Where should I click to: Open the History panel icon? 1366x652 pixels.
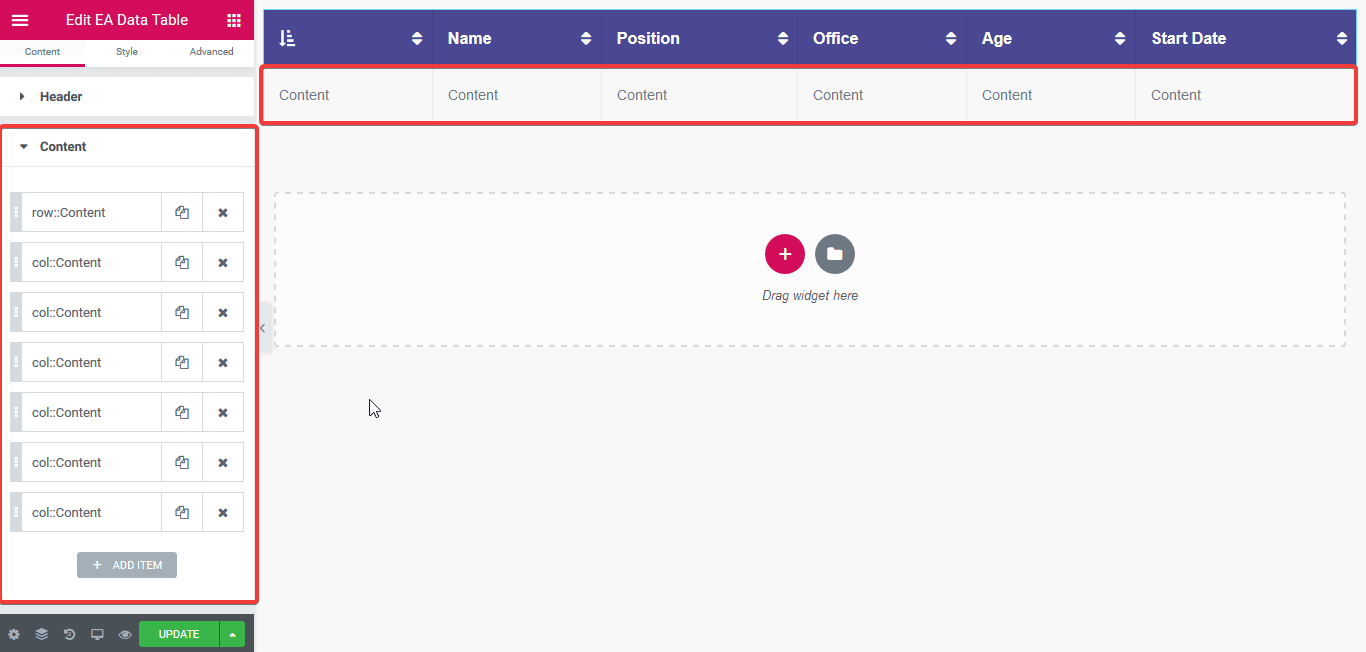click(x=70, y=634)
